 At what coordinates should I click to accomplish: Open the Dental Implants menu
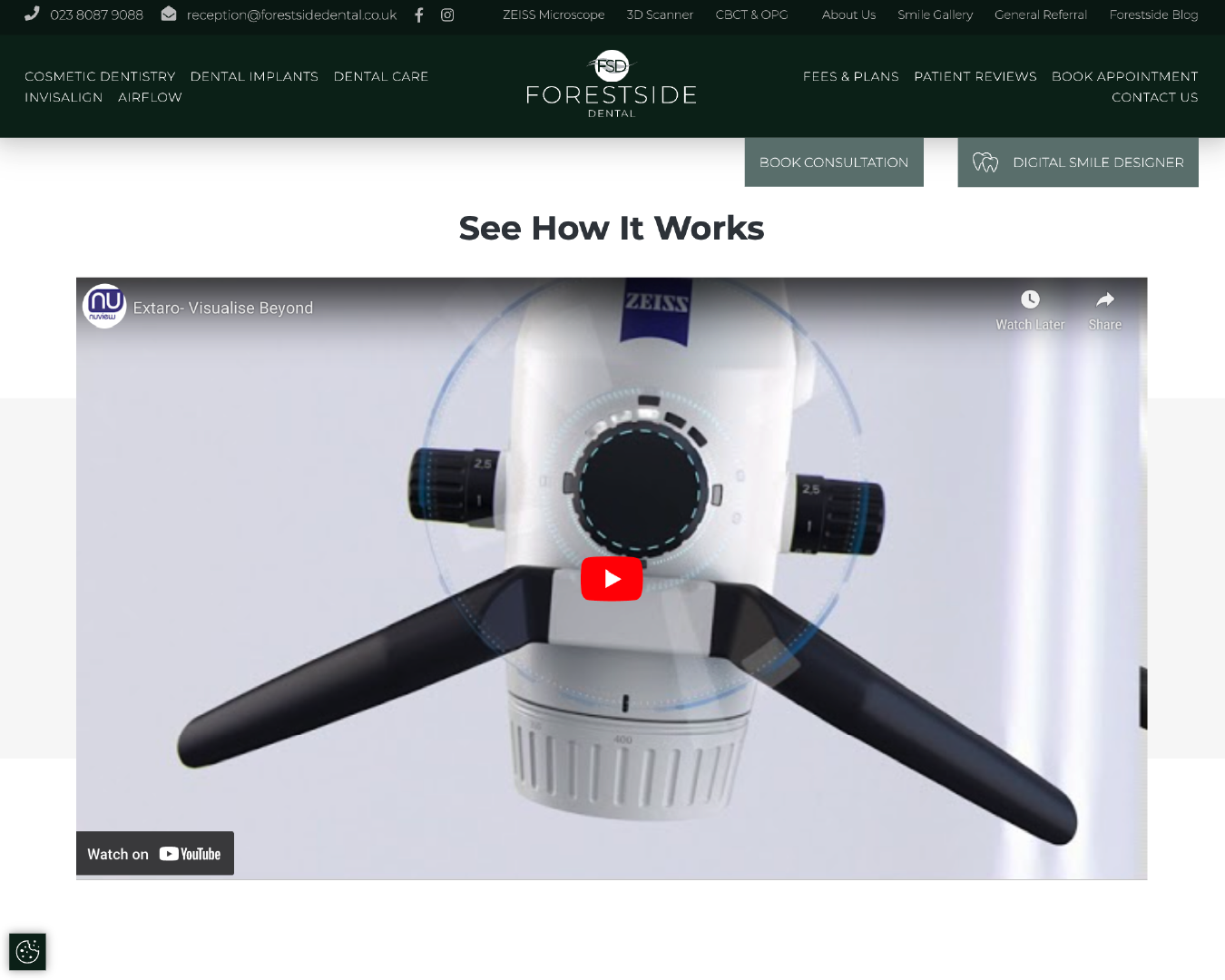[x=254, y=76]
